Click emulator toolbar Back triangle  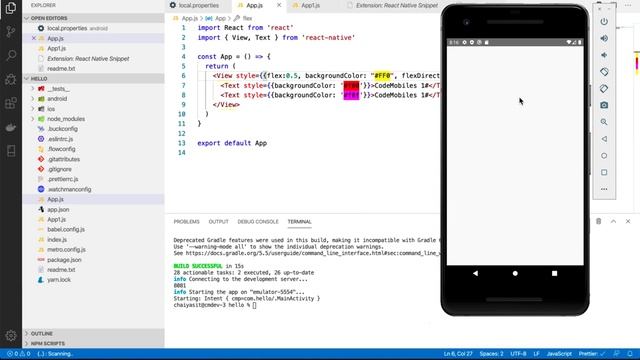tap(604, 139)
